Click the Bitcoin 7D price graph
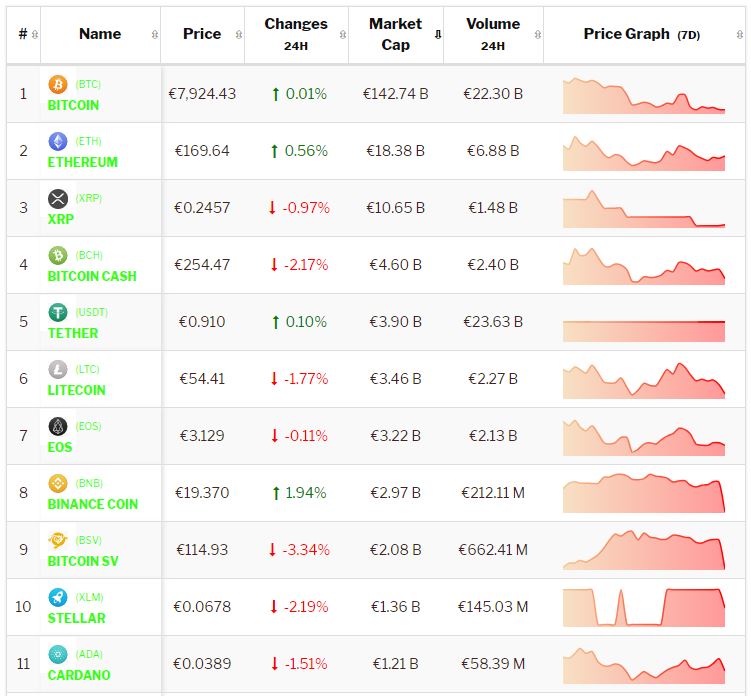The image size is (751, 696). (x=643, y=95)
